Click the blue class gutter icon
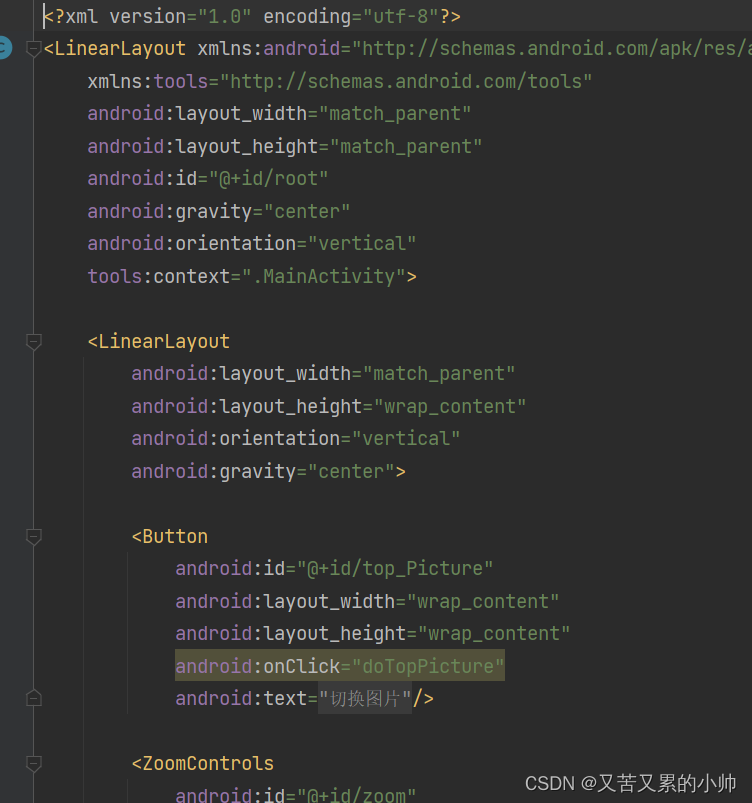The image size is (752, 803). coord(4,48)
